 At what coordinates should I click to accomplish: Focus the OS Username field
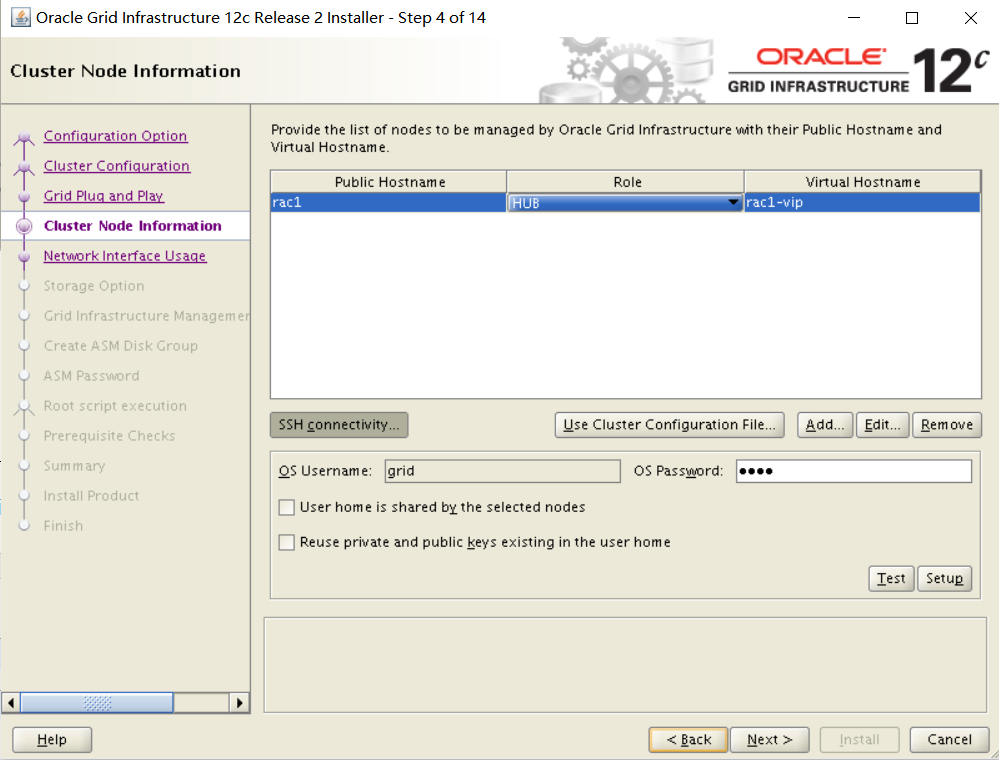(502, 471)
